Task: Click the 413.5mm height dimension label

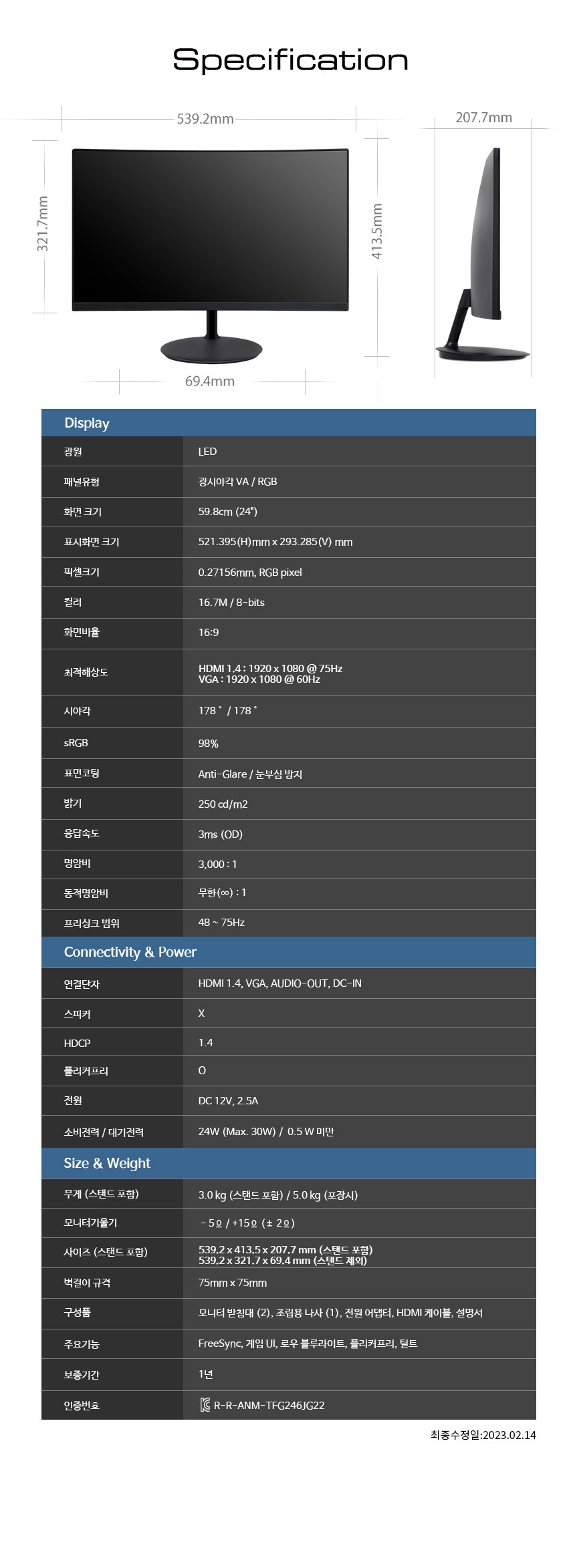Action: [x=377, y=231]
